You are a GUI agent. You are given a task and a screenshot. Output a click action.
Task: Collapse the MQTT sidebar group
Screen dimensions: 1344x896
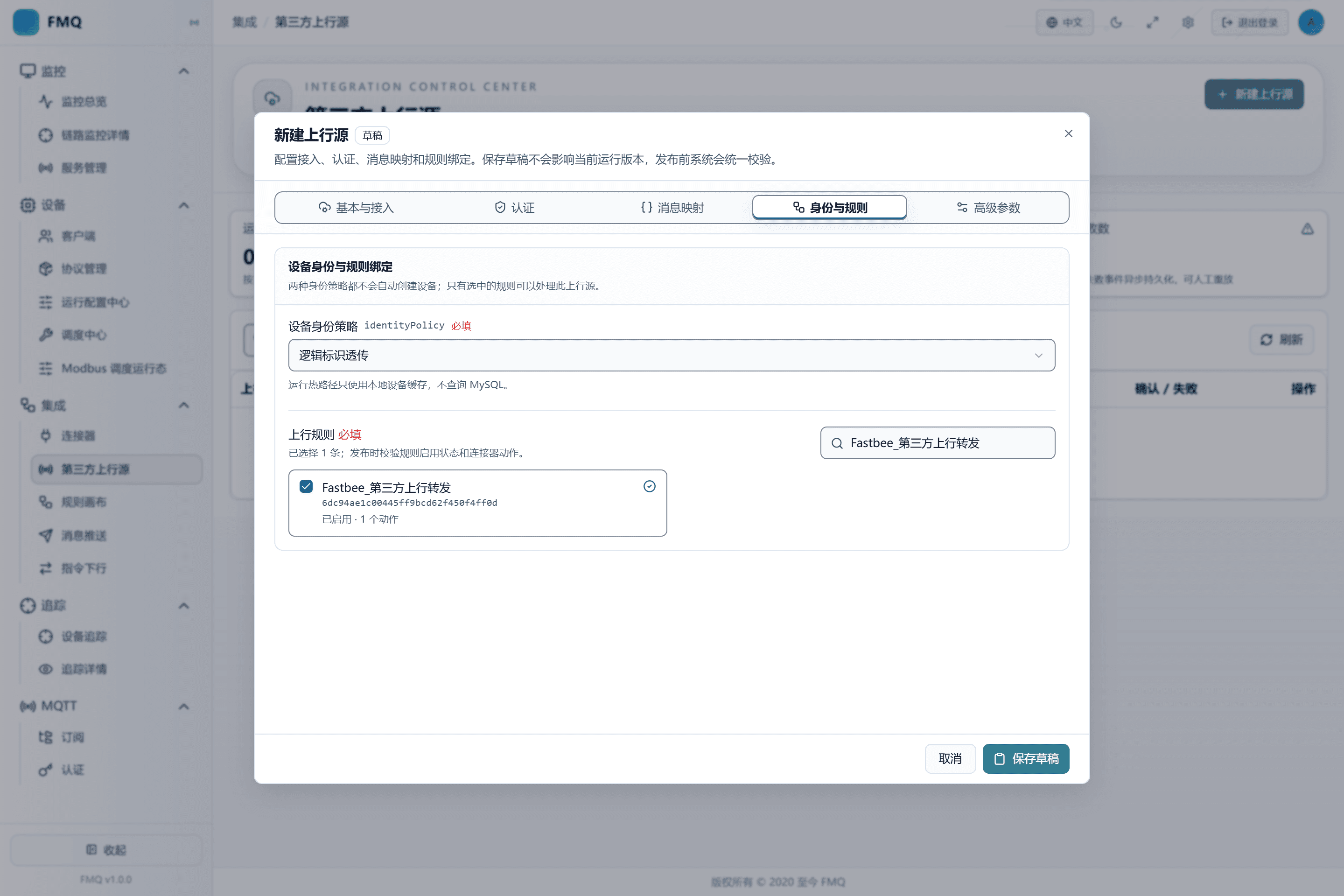(x=183, y=706)
